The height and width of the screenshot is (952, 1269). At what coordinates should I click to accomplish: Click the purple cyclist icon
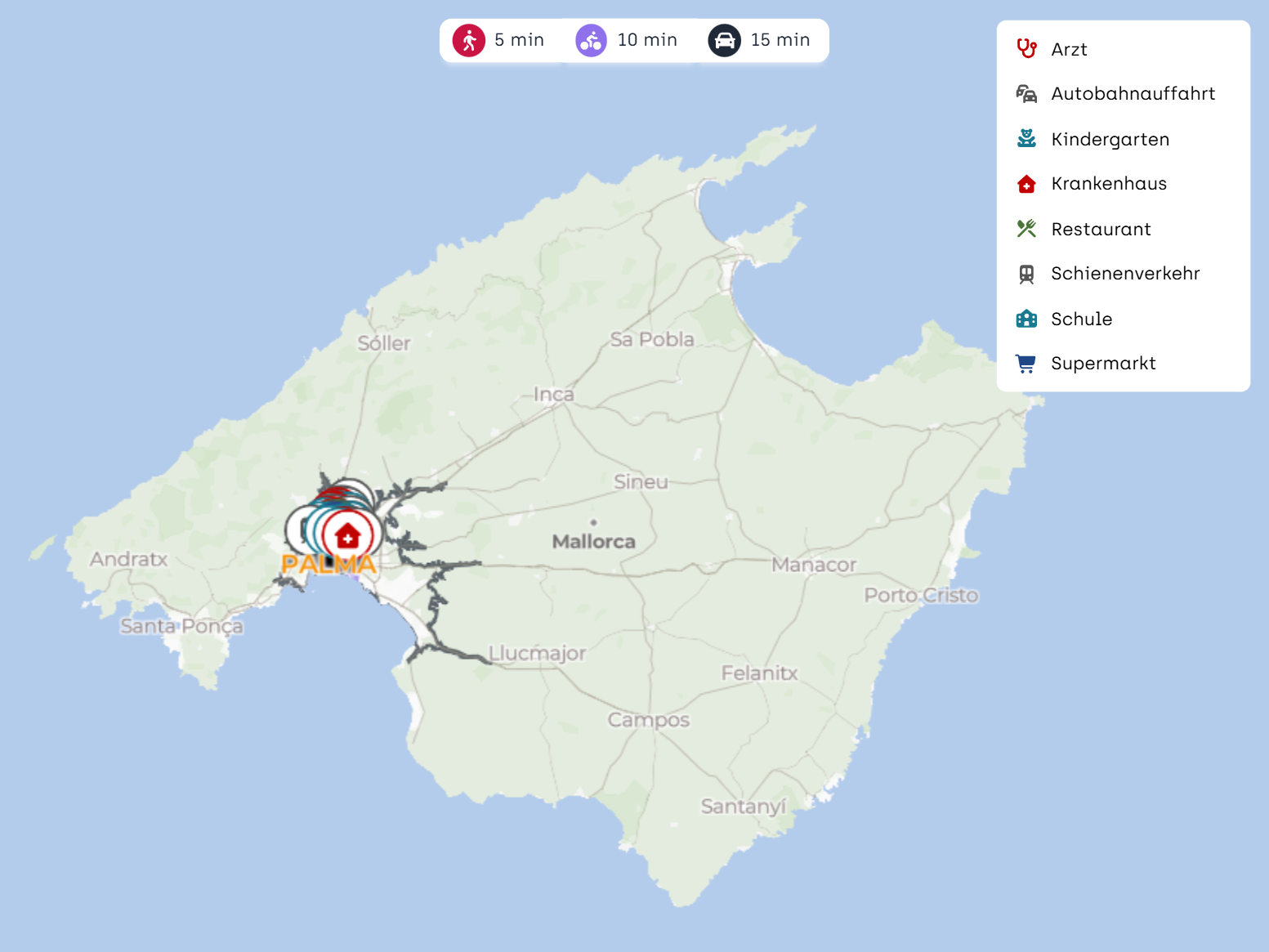[x=591, y=40]
